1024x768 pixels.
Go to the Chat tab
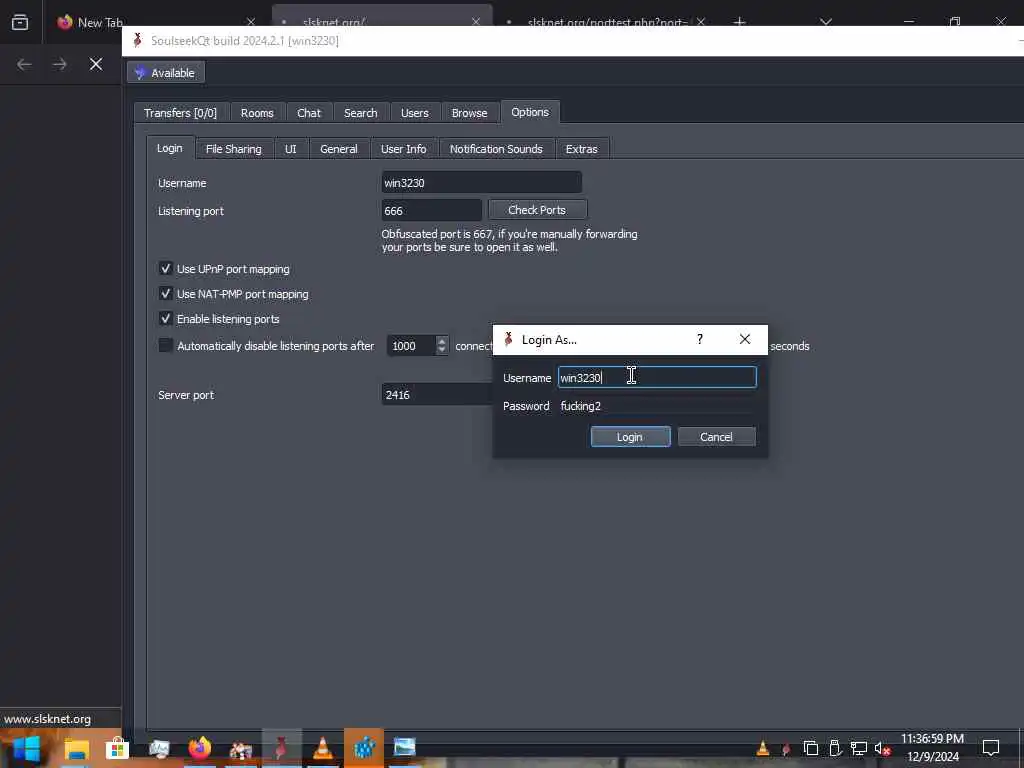309,113
